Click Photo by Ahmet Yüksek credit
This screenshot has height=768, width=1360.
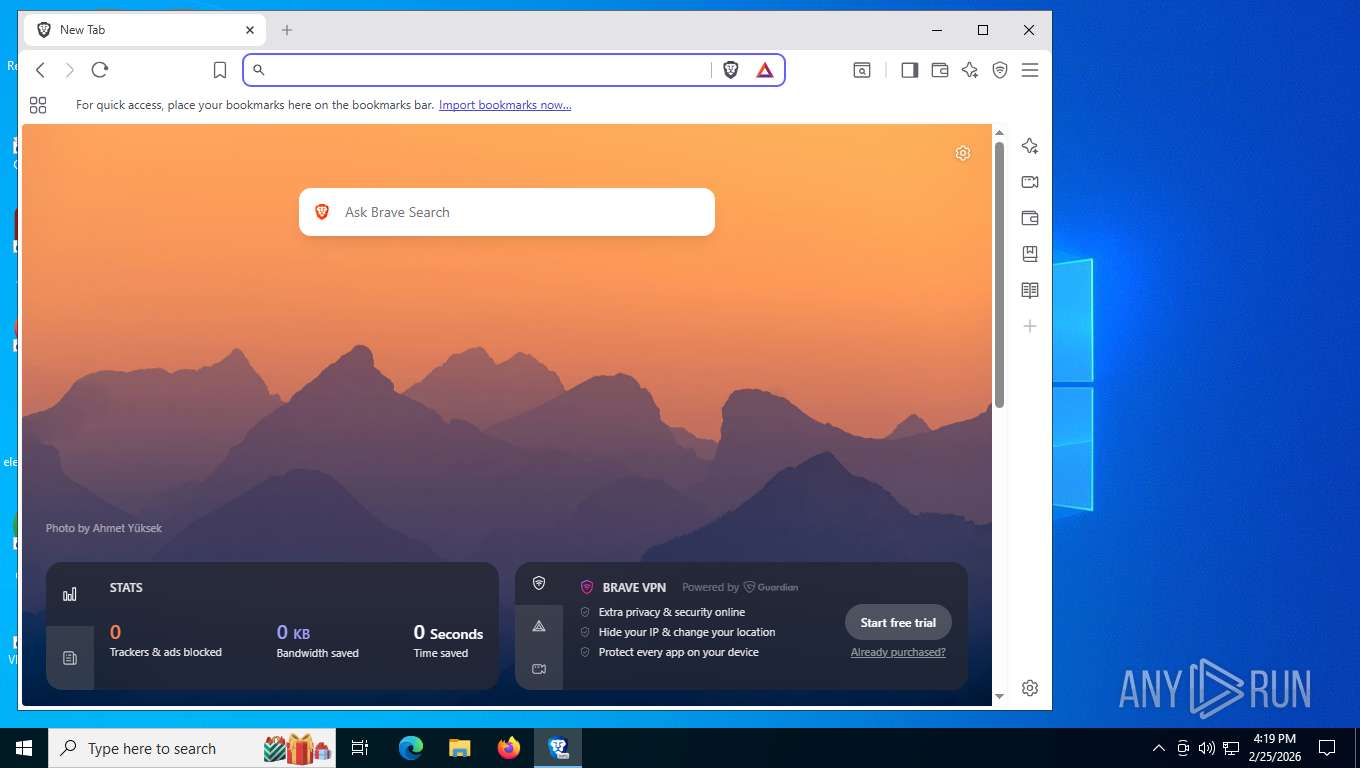coord(104,528)
